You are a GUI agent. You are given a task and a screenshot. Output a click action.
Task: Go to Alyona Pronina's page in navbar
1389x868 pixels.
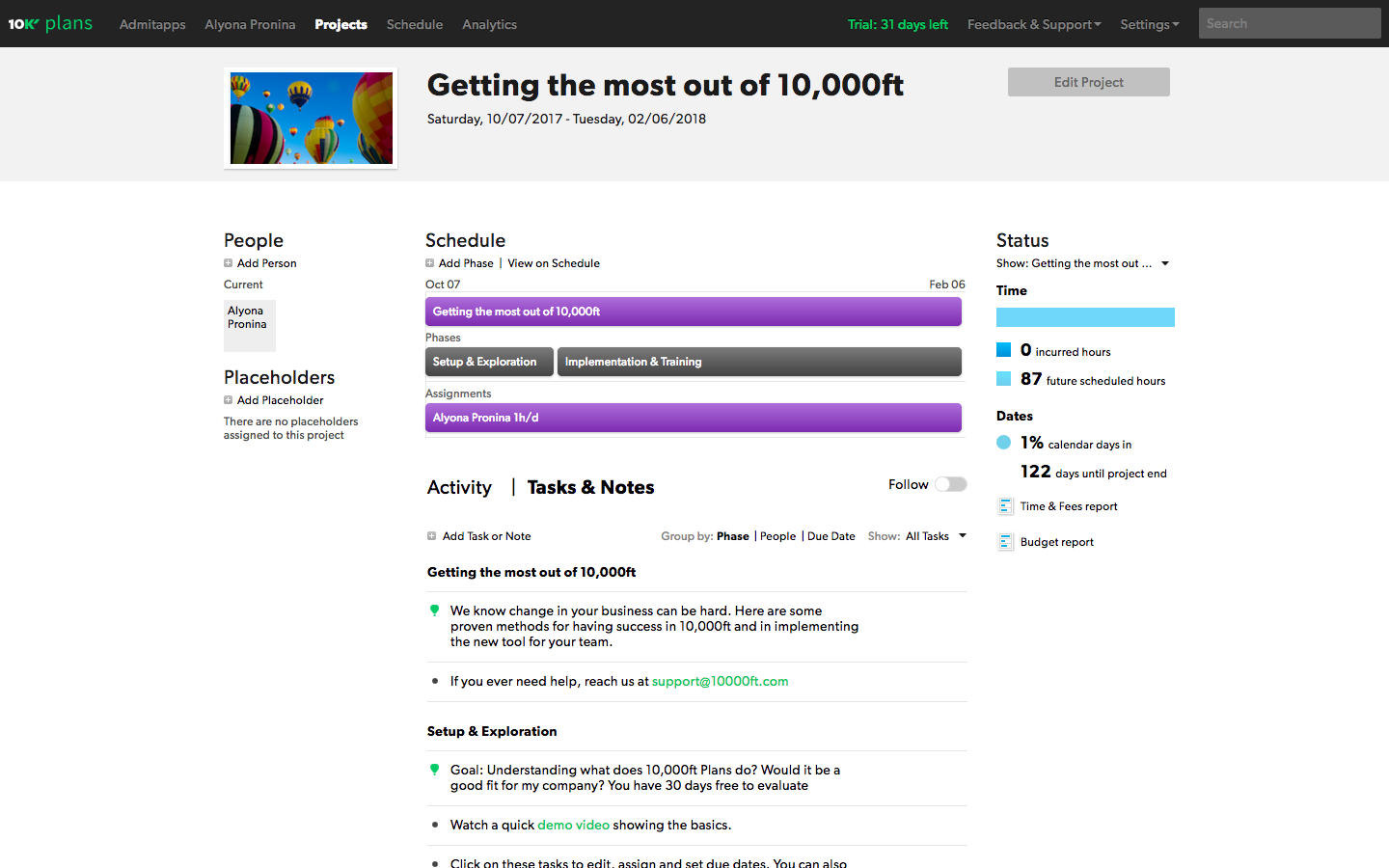[x=250, y=24]
